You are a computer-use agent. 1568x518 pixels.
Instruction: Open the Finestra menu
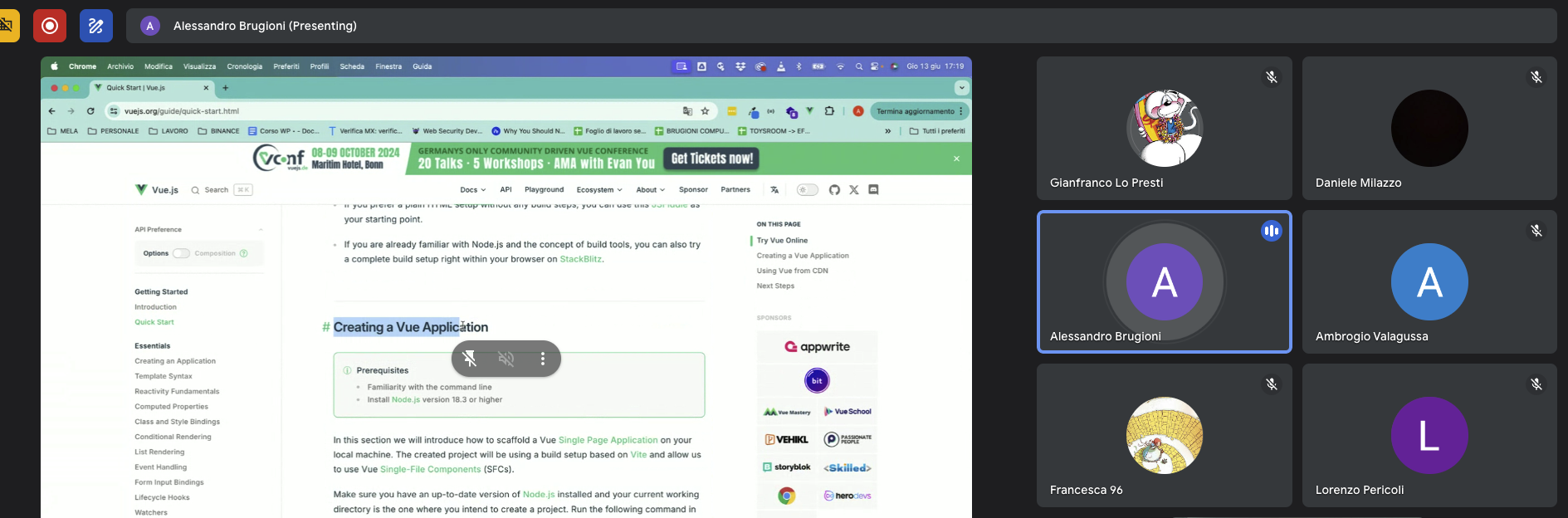(x=388, y=66)
